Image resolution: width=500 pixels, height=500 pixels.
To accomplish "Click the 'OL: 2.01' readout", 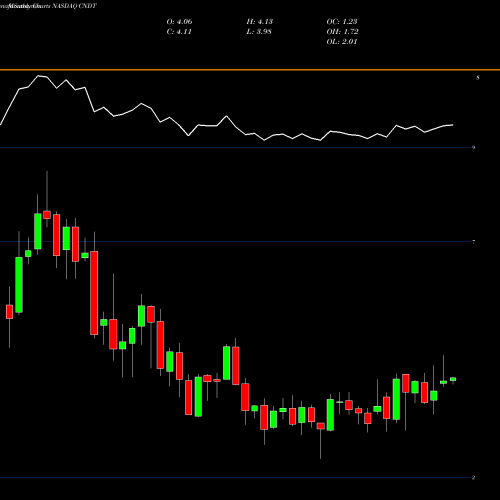I will [x=342, y=42].
